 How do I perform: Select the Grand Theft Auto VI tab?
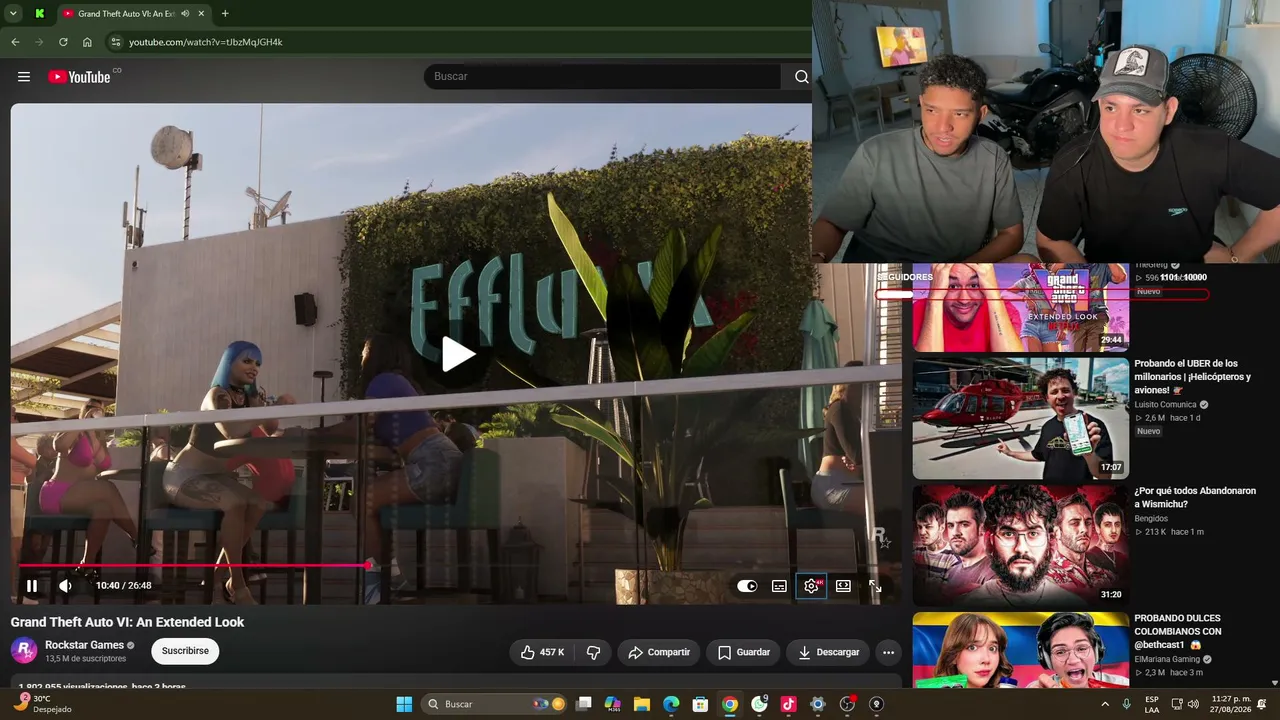(x=126, y=14)
